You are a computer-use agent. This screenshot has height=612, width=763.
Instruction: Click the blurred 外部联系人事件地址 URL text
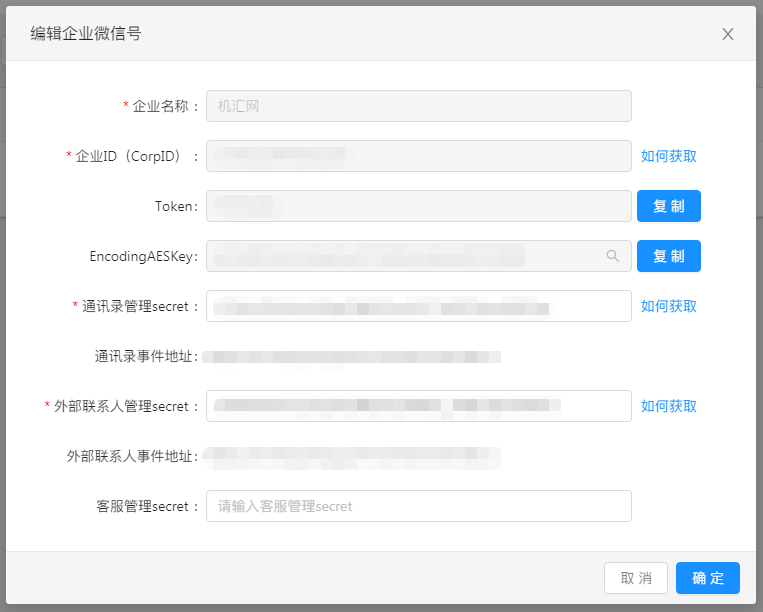click(351, 457)
